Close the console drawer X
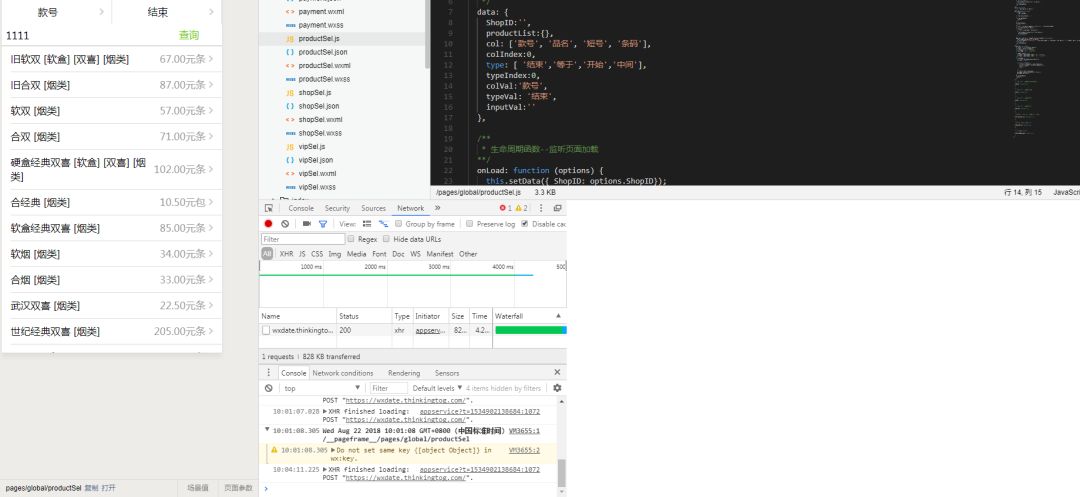The height and width of the screenshot is (497, 1080). pyautogui.click(x=557, y=372)
